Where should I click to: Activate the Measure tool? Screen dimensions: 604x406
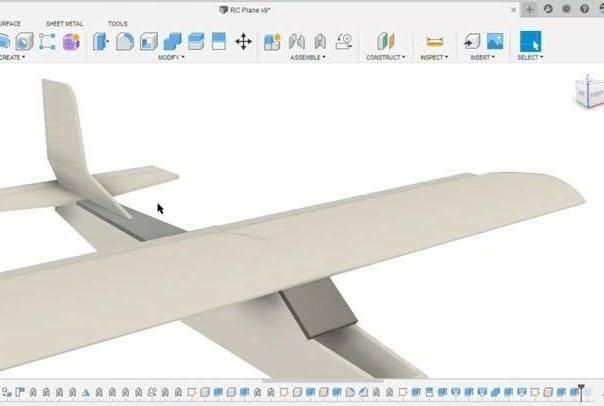[x=435, y=41]
